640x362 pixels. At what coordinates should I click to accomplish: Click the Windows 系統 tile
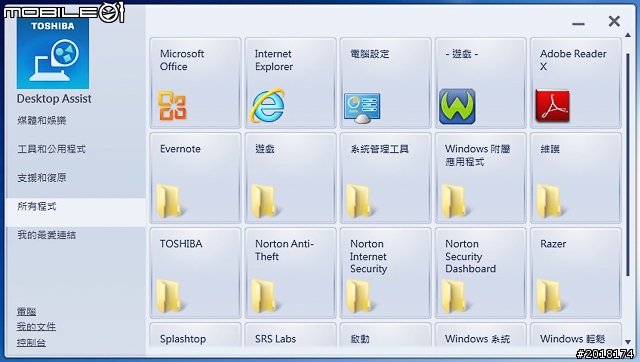tap(481, 335)
